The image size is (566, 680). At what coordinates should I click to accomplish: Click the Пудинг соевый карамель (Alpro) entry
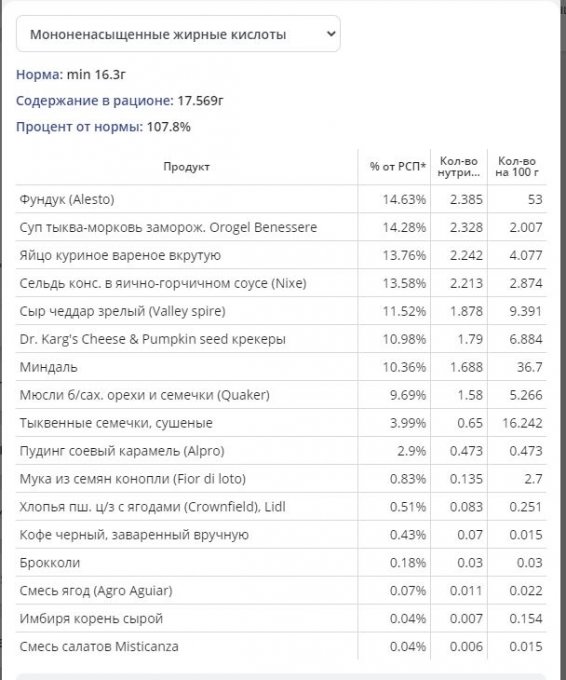pos(122,451)
